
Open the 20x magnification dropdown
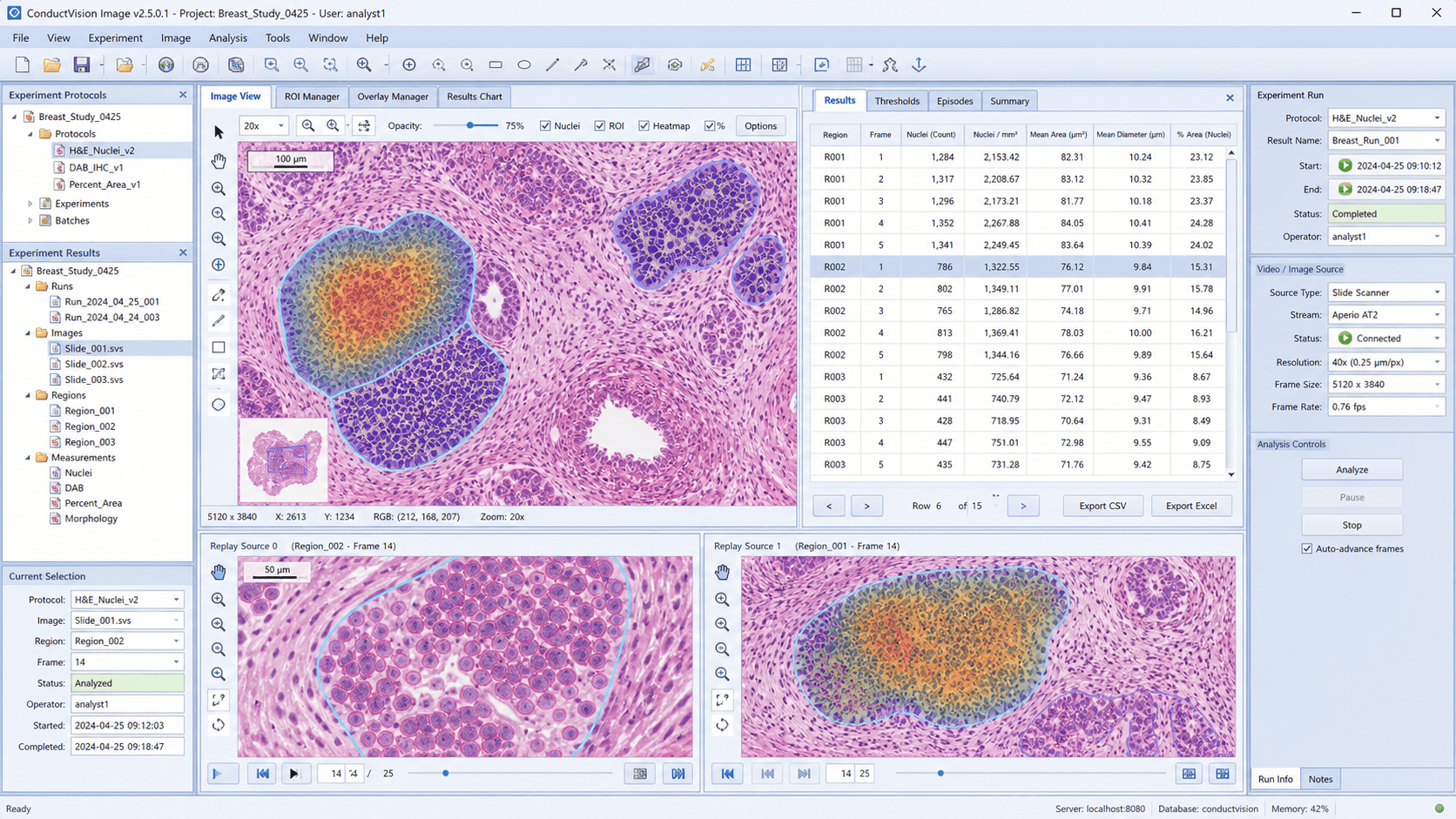coord(263,126)
